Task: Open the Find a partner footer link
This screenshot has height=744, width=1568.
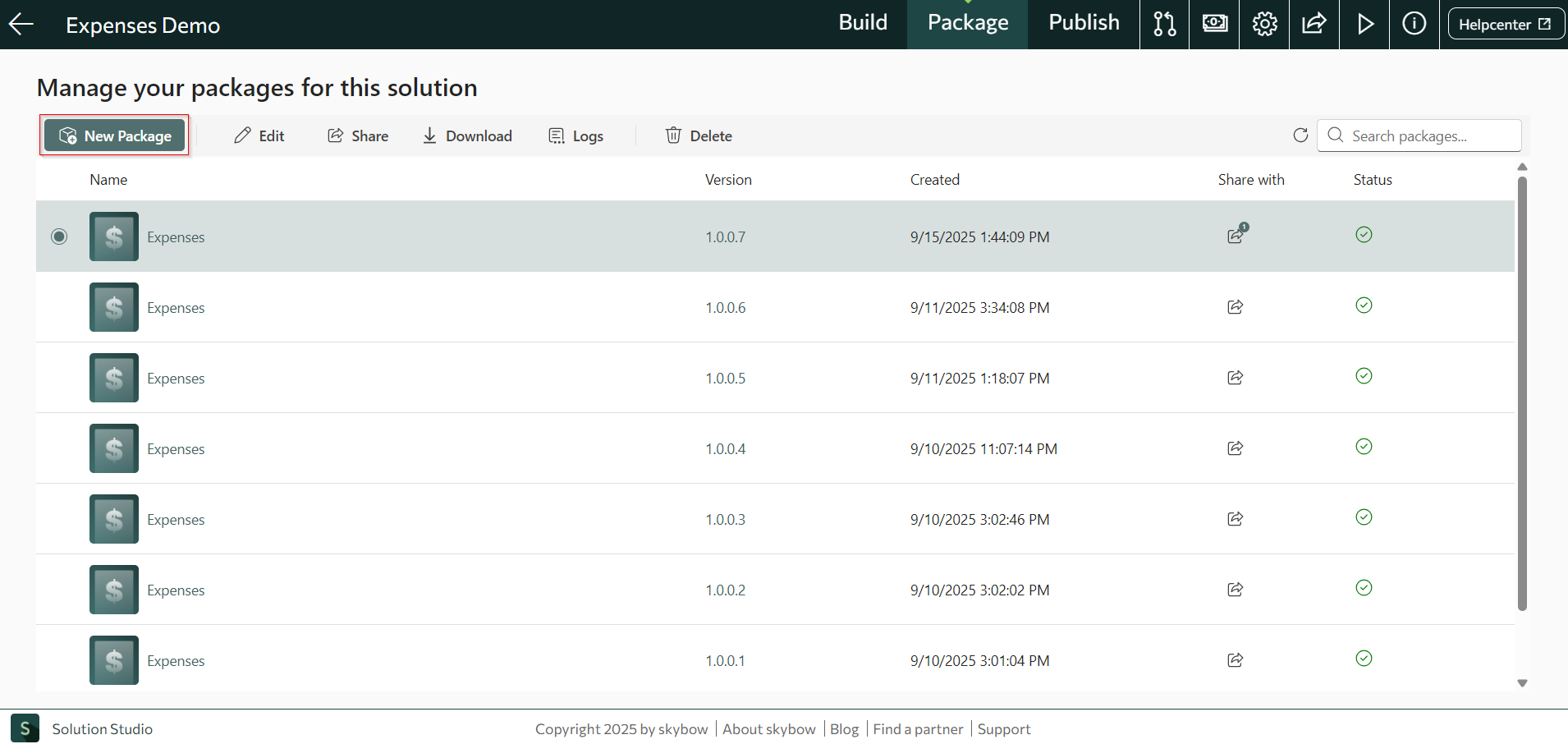Action: click(x=918, y=729)
